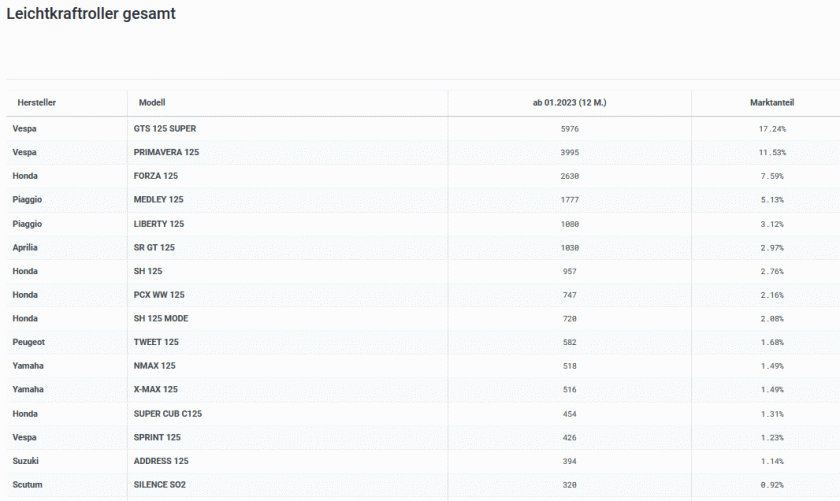This screenshot has height=501, width=840.
Task: Click the value 1030 in the table
Action: pos(569,248)
